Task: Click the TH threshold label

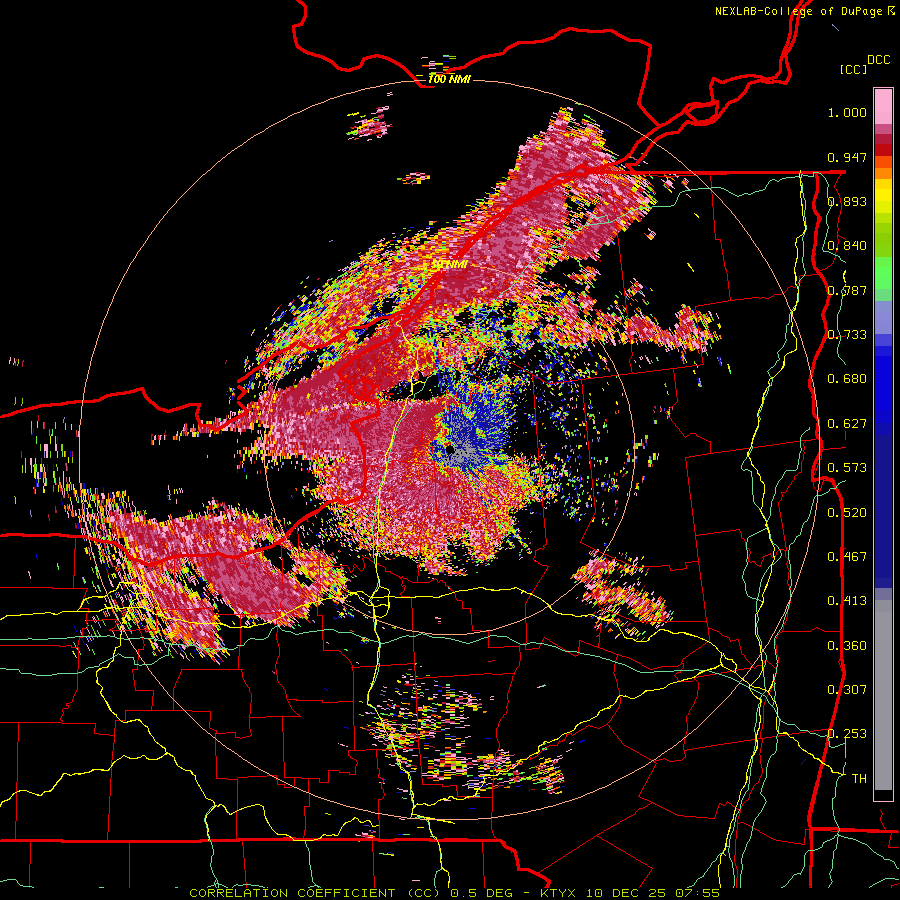Action: pos(859,779)
